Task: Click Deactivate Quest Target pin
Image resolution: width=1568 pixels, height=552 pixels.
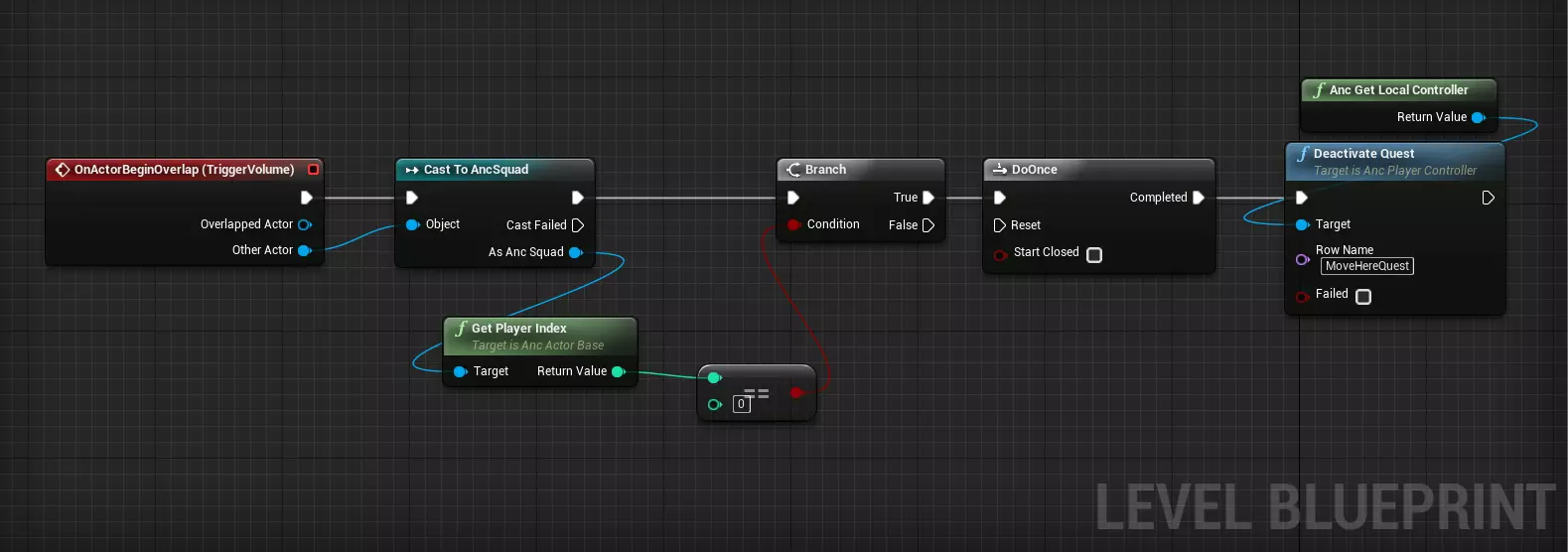Action: click(1302, 224)
